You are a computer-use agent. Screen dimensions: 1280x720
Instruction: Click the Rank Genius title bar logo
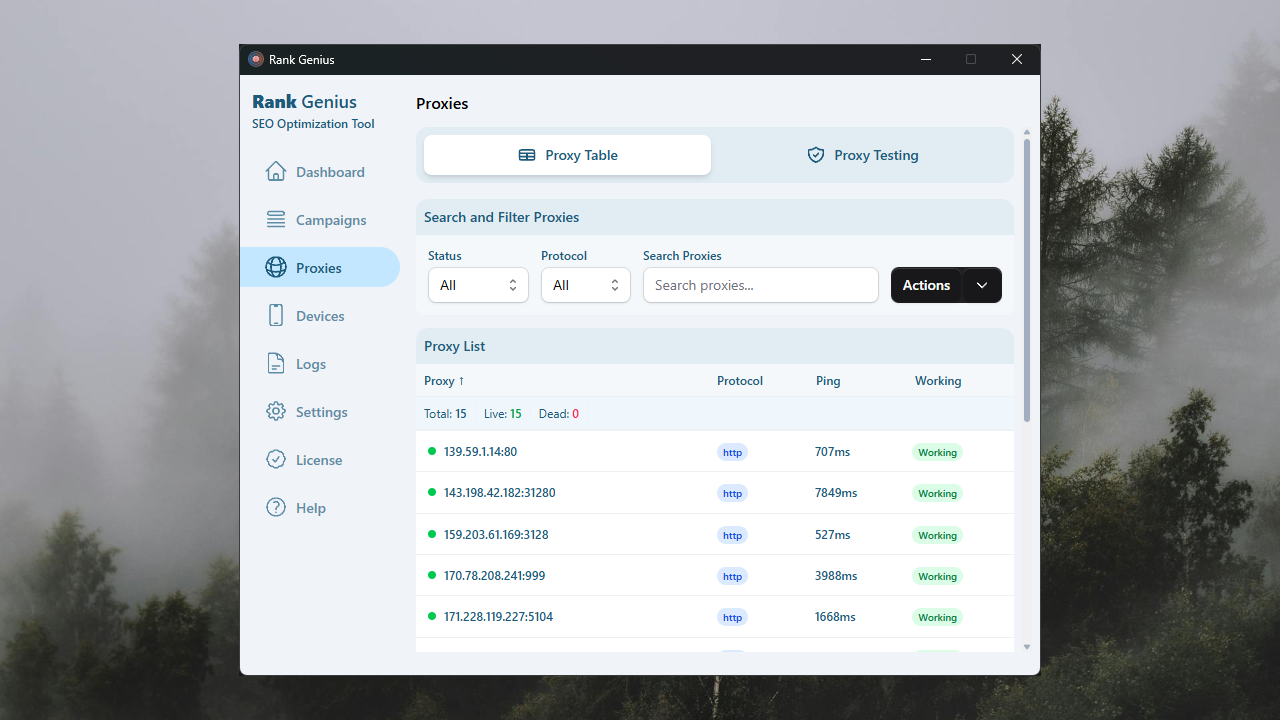(x=256, y=60)
